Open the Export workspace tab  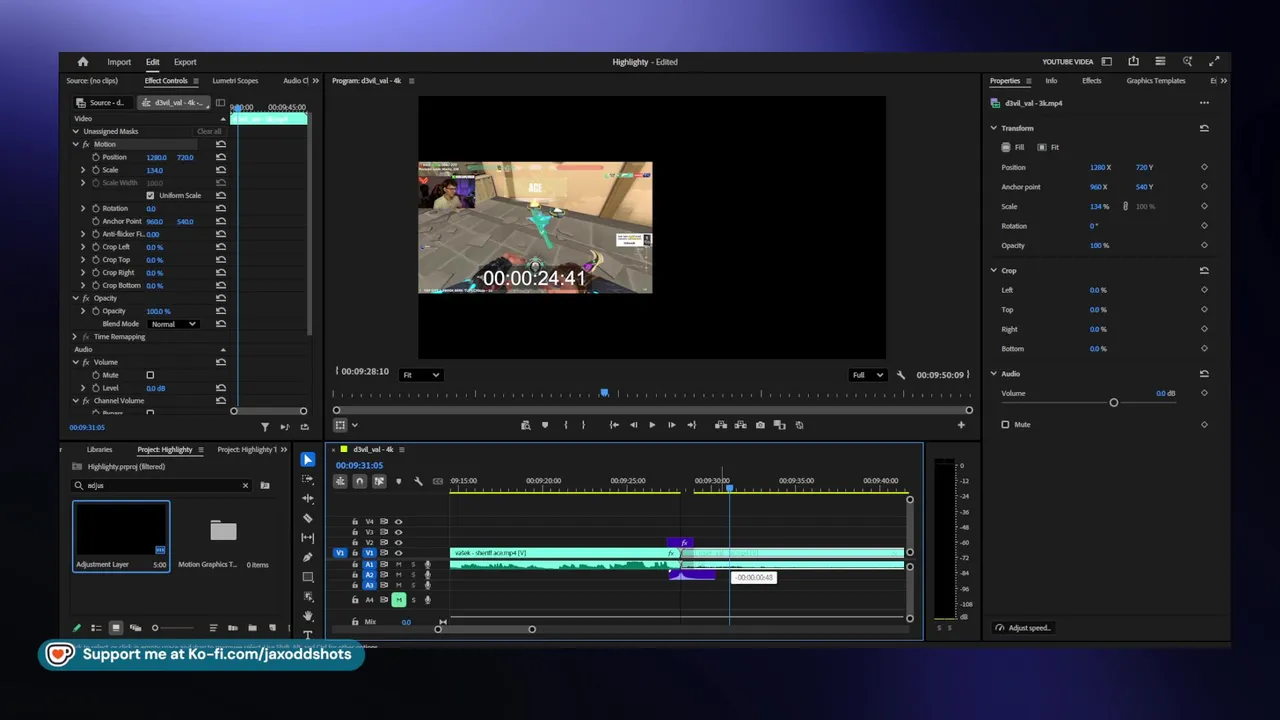(x=185, y=62)
